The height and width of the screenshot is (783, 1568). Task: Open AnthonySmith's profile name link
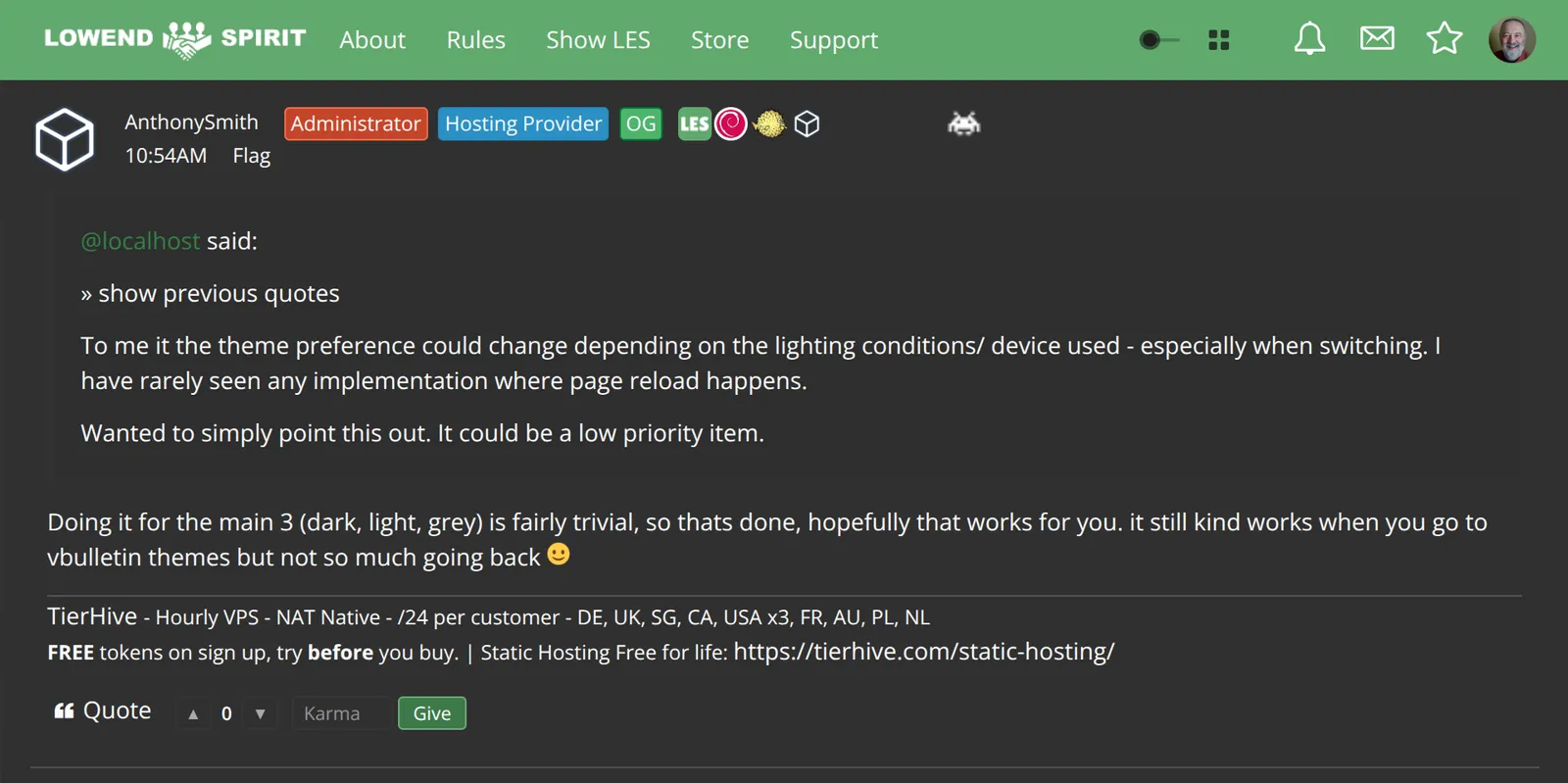point(191,122)
